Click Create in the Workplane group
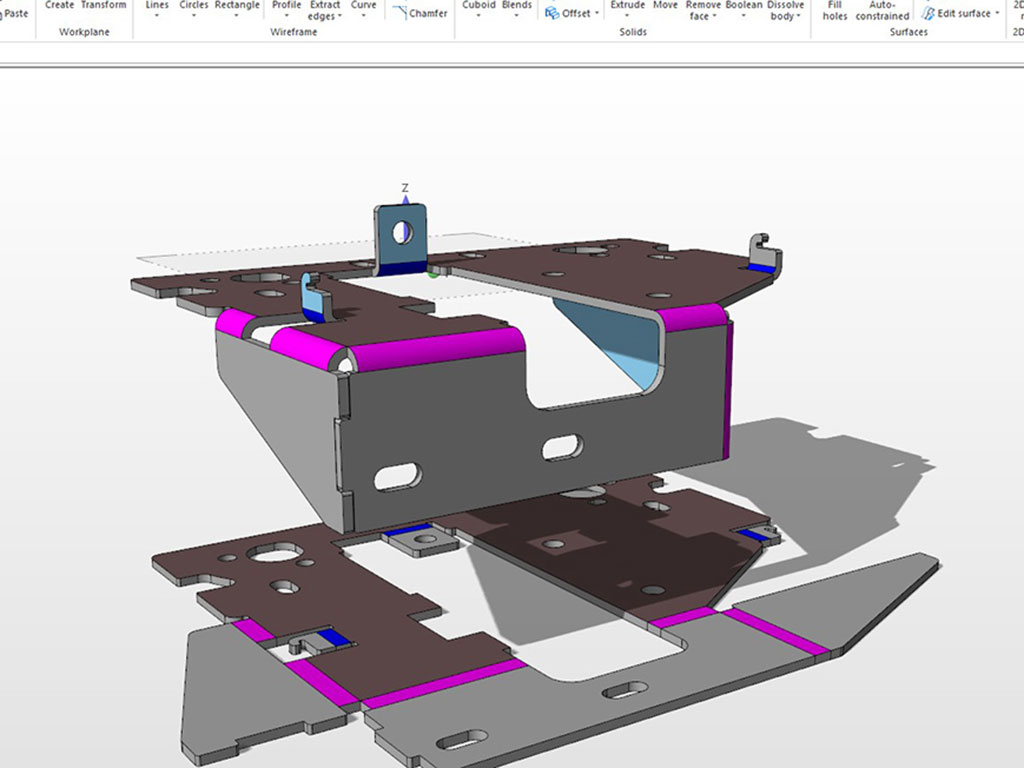 point(59,5)
